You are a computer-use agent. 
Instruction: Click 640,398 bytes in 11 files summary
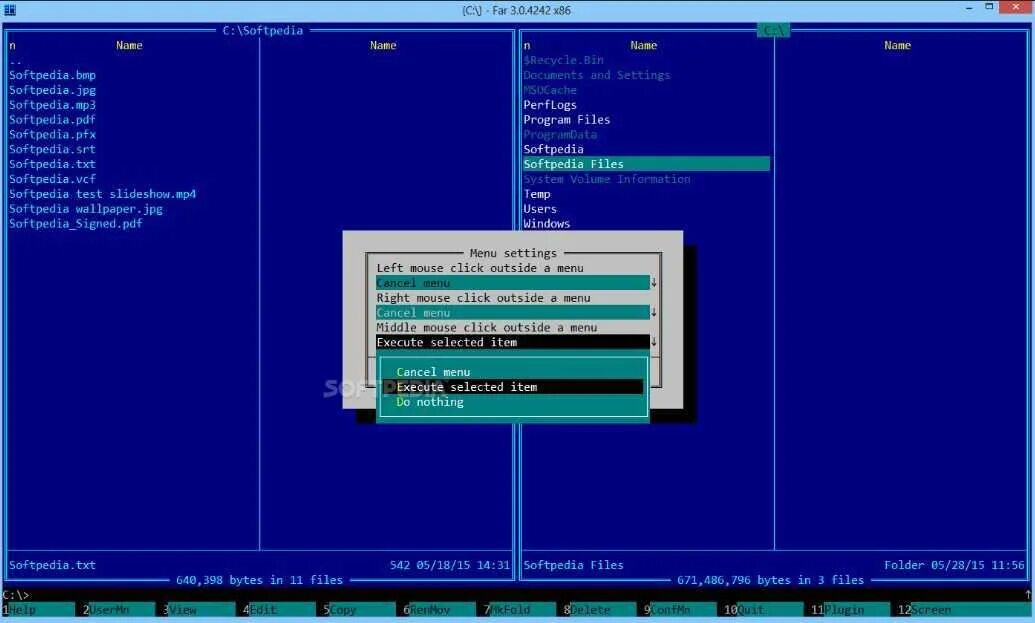pos(259,580)
